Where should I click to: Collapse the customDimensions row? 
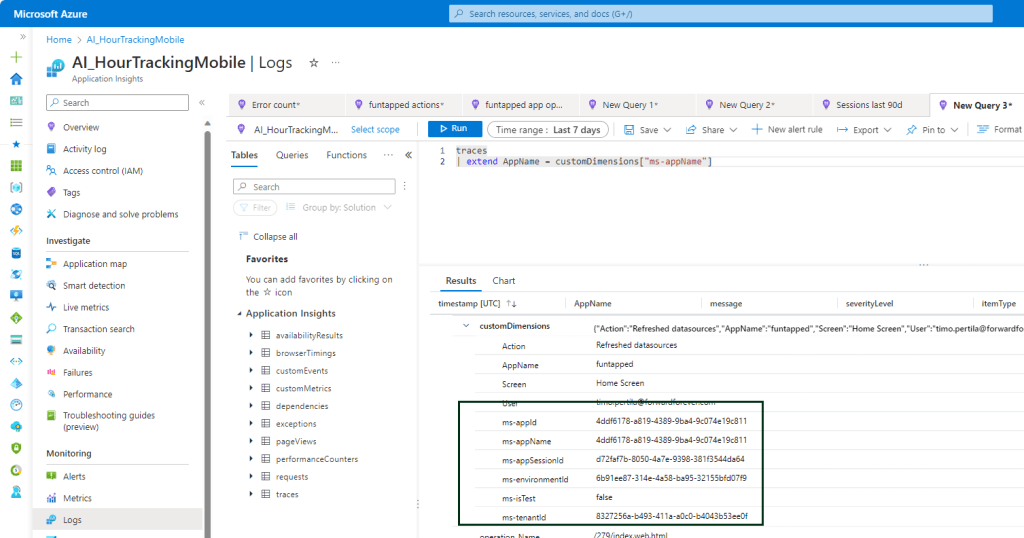(466, 326)
